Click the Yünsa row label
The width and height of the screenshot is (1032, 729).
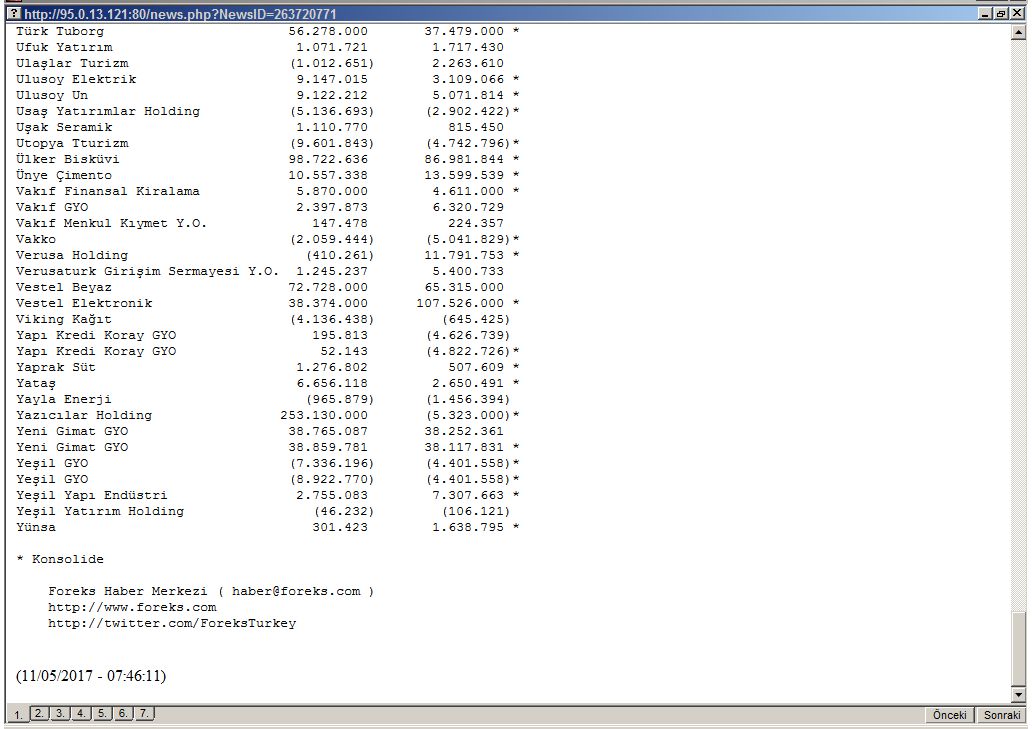[36, 527]
